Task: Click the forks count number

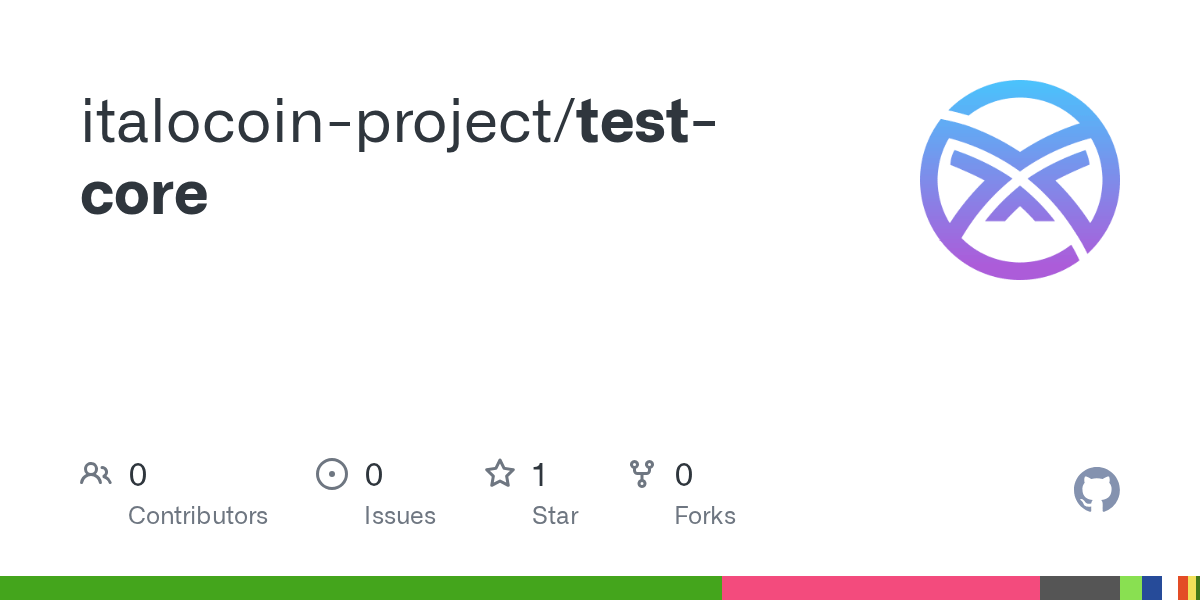Action: tap(684, 474)
